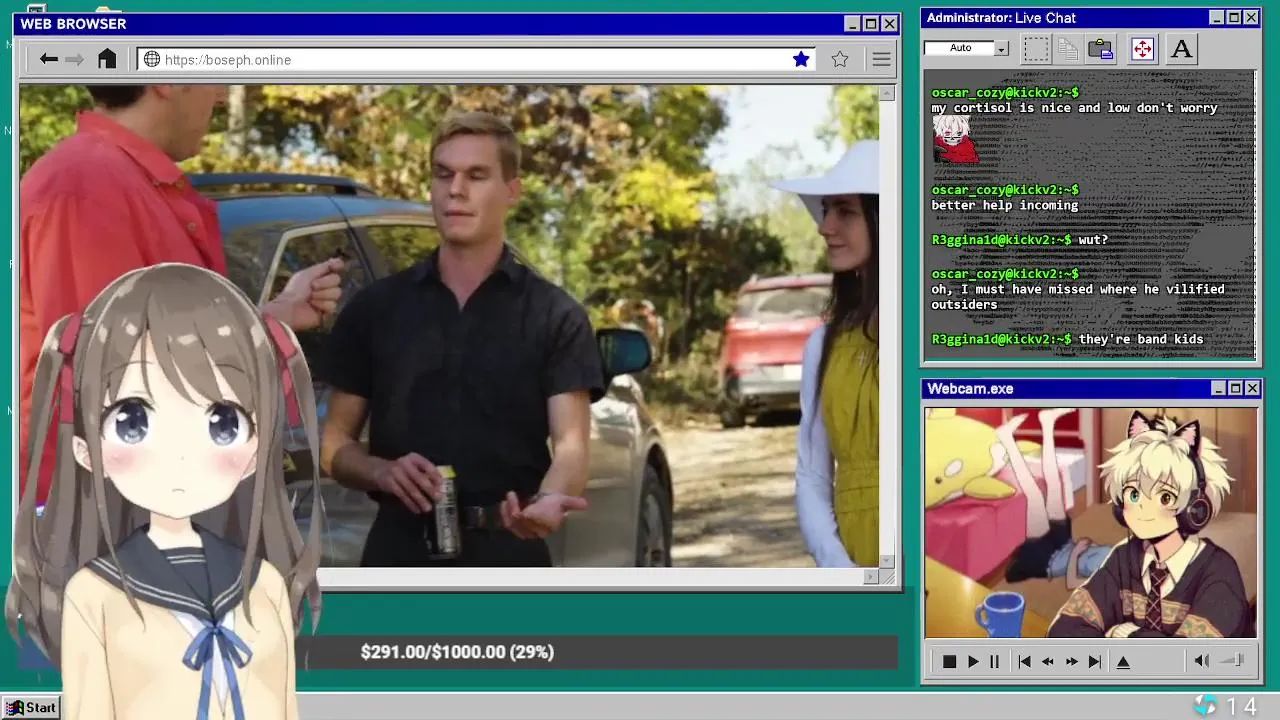This screenshot has height=720, width=1280.
Task: Minimize the Webcam.exe window
Action: pos(1218,388)
